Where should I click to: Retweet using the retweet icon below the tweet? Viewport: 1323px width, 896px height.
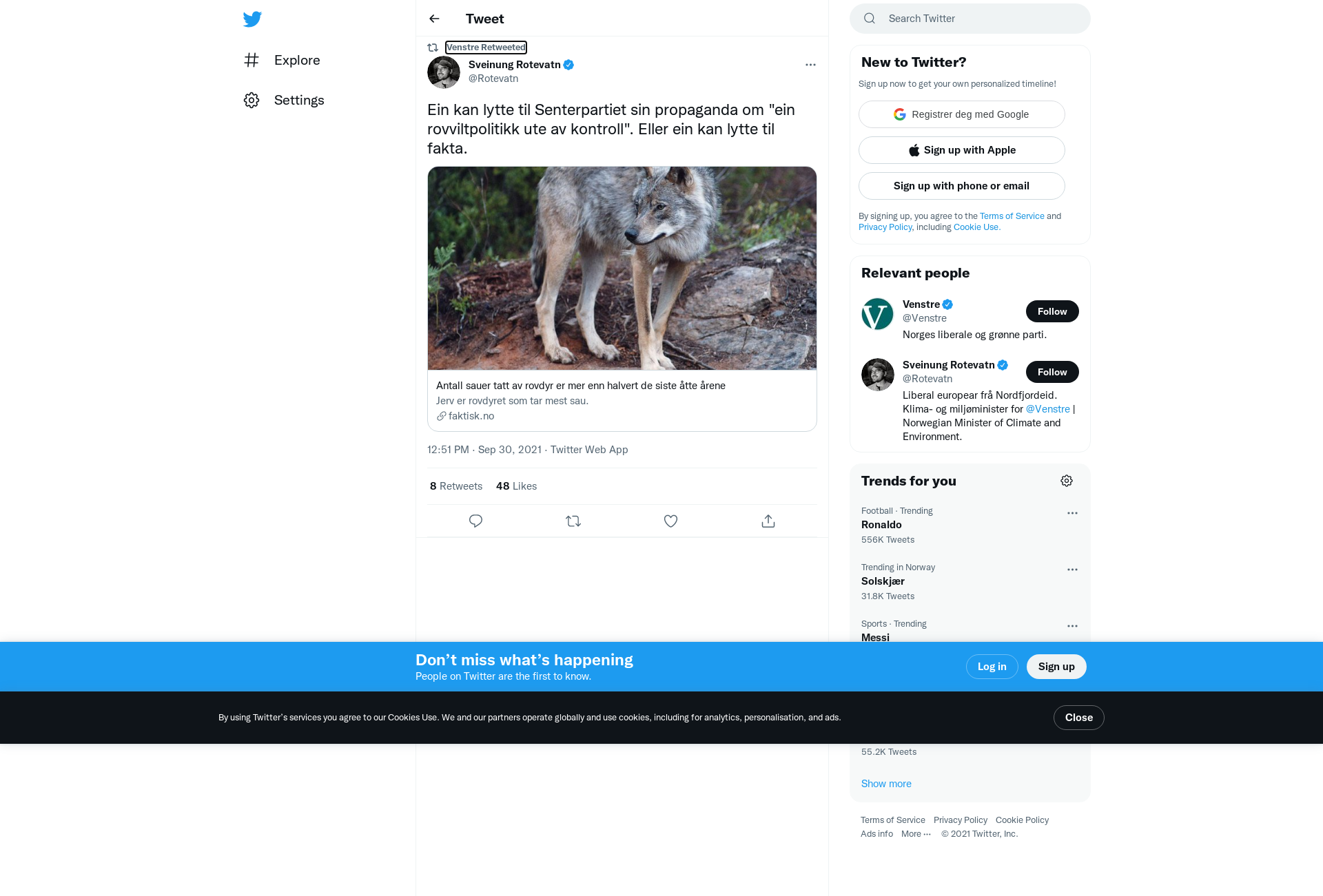(x=573, y=521)
